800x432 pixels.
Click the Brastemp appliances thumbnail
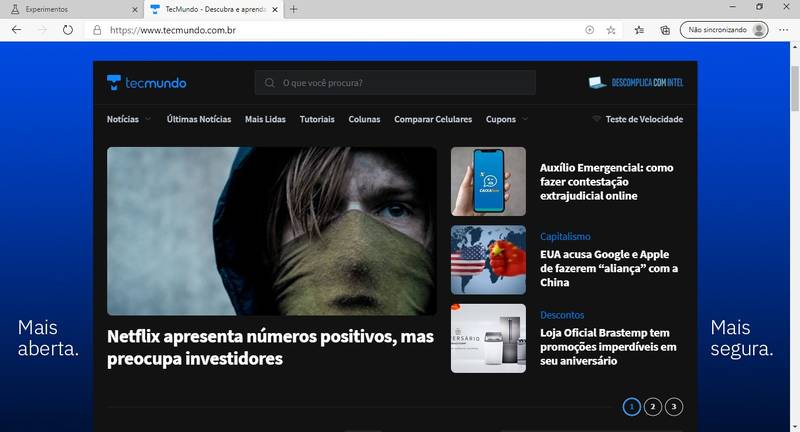tap(488, 339)
